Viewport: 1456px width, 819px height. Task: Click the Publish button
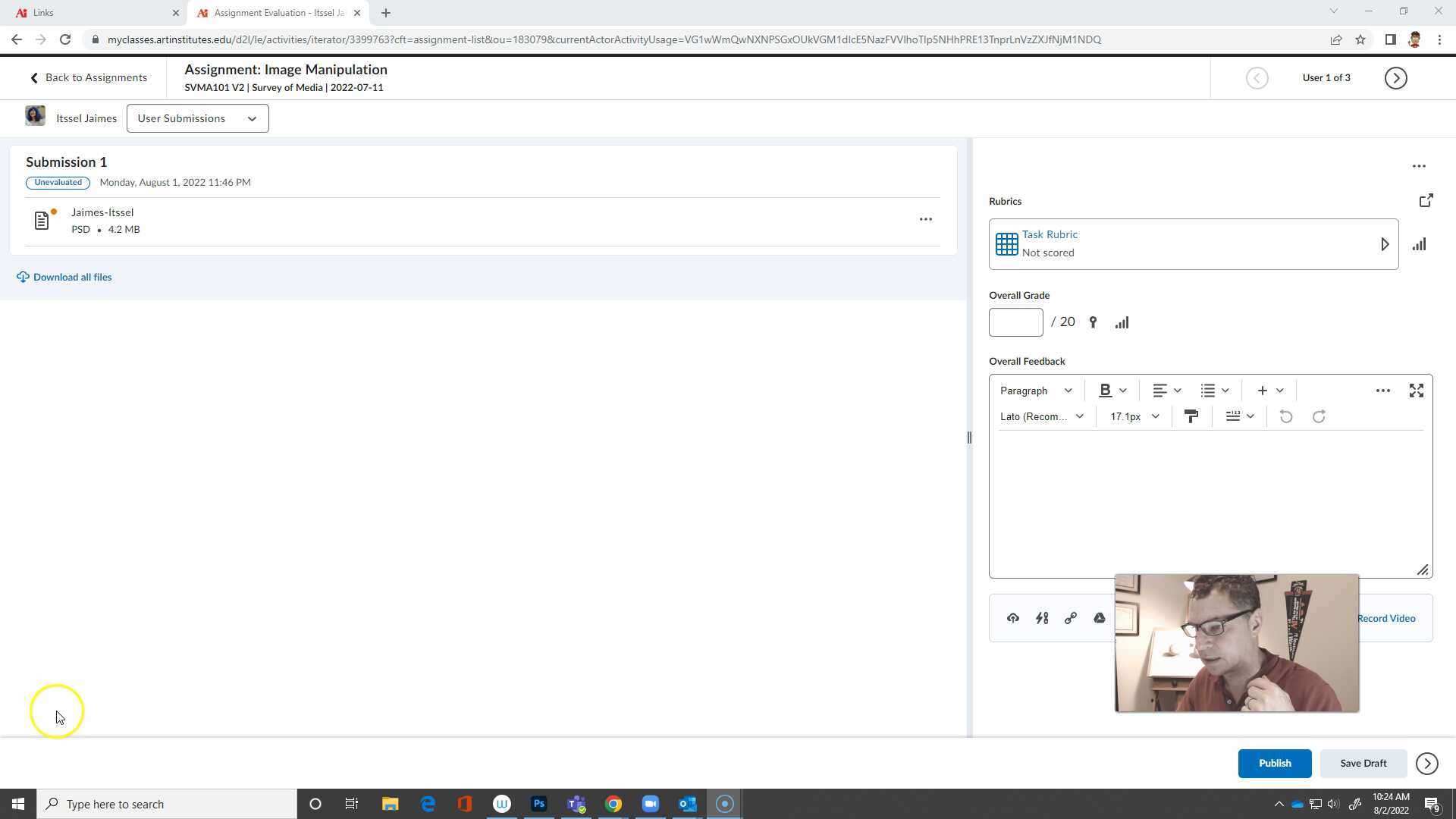tap(1274, 764)
